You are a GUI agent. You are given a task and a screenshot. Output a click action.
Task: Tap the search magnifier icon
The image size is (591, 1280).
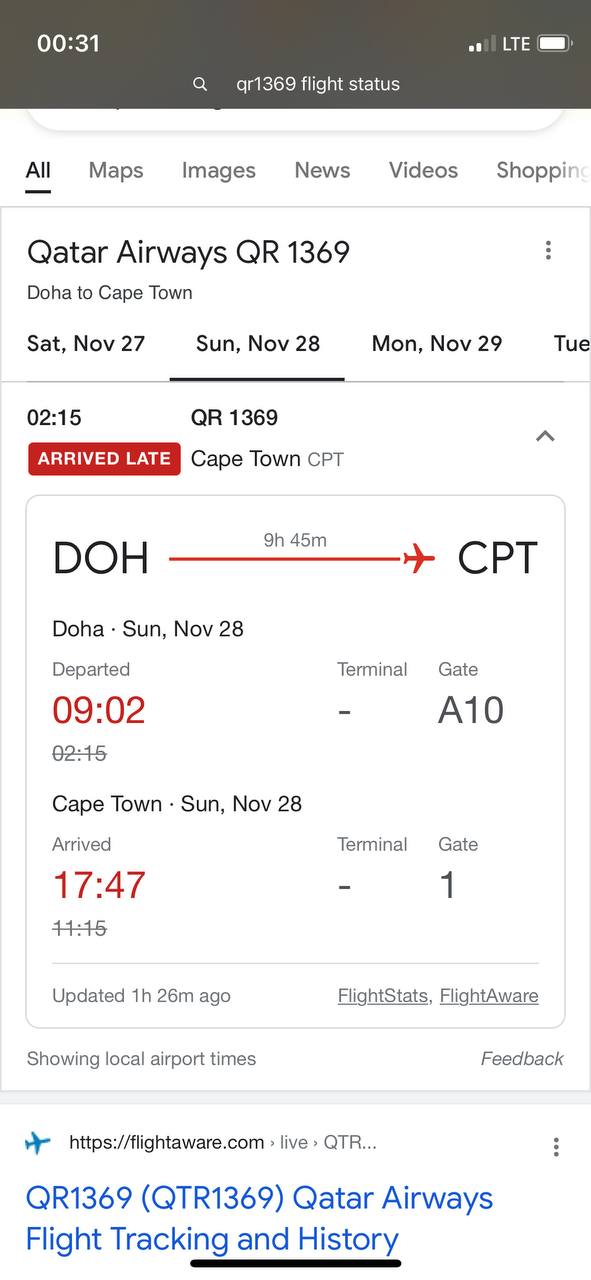200,84
